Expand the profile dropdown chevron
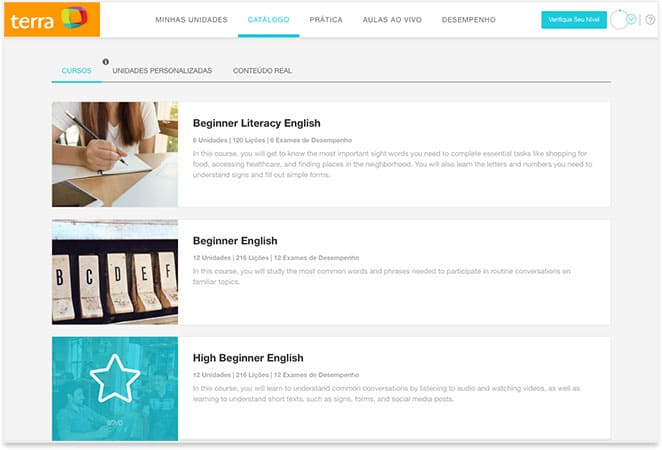This screenshot has width=662, height=450. 632,20
